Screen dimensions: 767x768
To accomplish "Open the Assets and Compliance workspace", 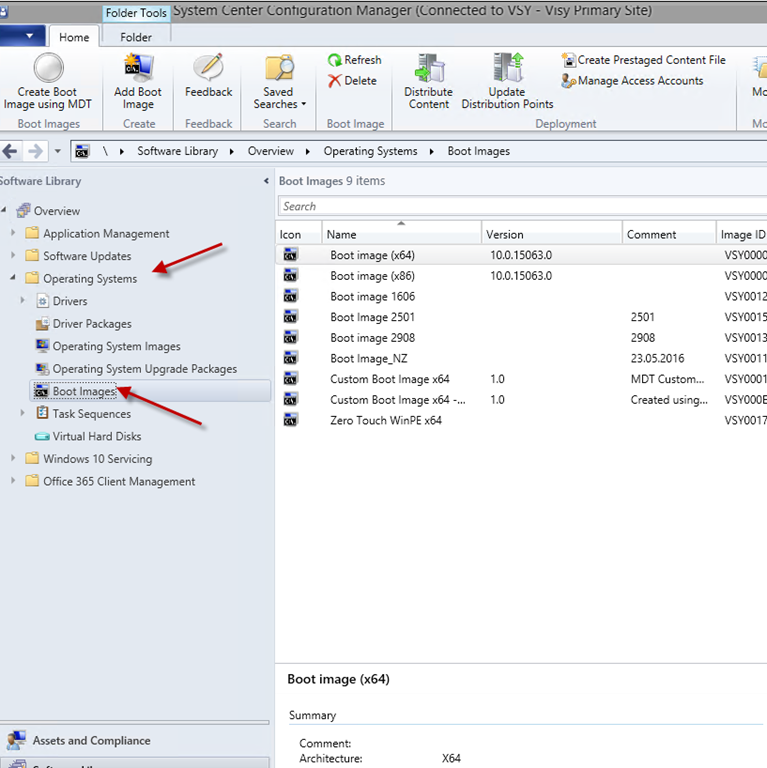I will coord(91,741).
